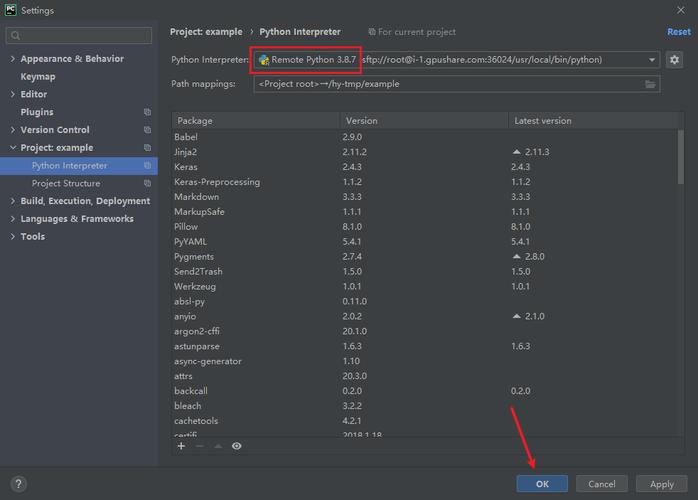698x500 pixels.
Task: Select the Markdown package row
Action: coord(424,197)
